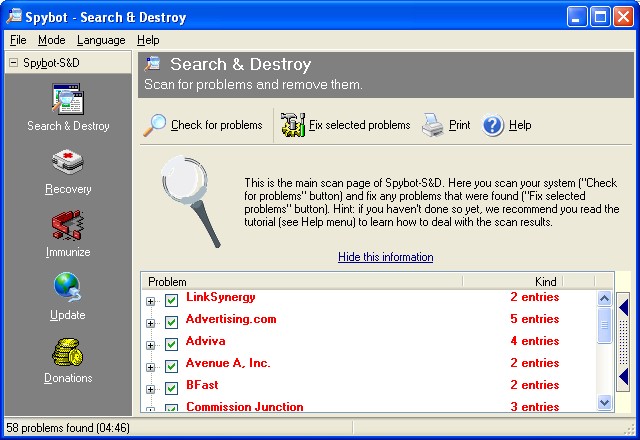Select the Advertising.com entry name
Screen dimensions: 640x440
[x=231, y=319]
